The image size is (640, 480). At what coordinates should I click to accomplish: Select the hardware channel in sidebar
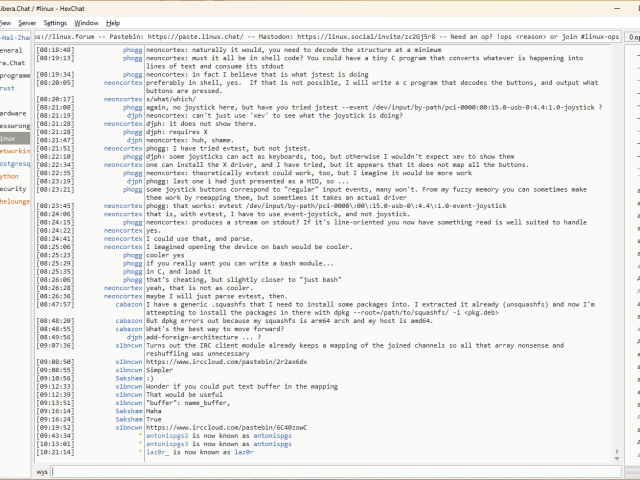point(13,113)
